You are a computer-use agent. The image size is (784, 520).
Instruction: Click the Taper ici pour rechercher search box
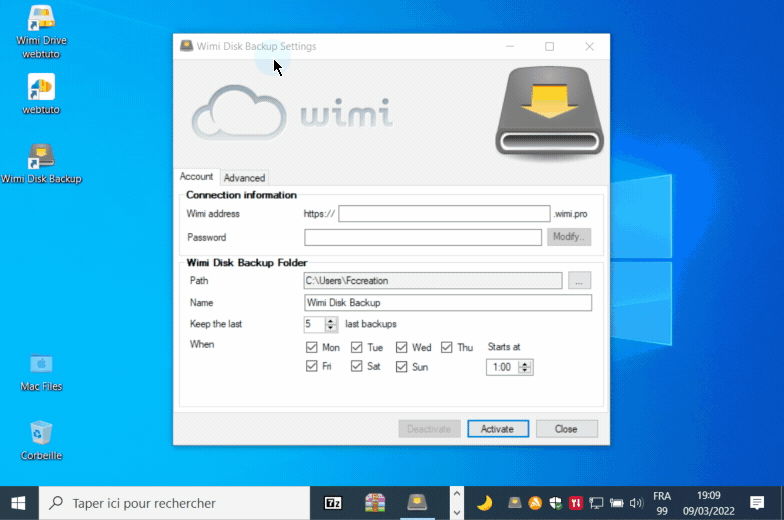174,503
